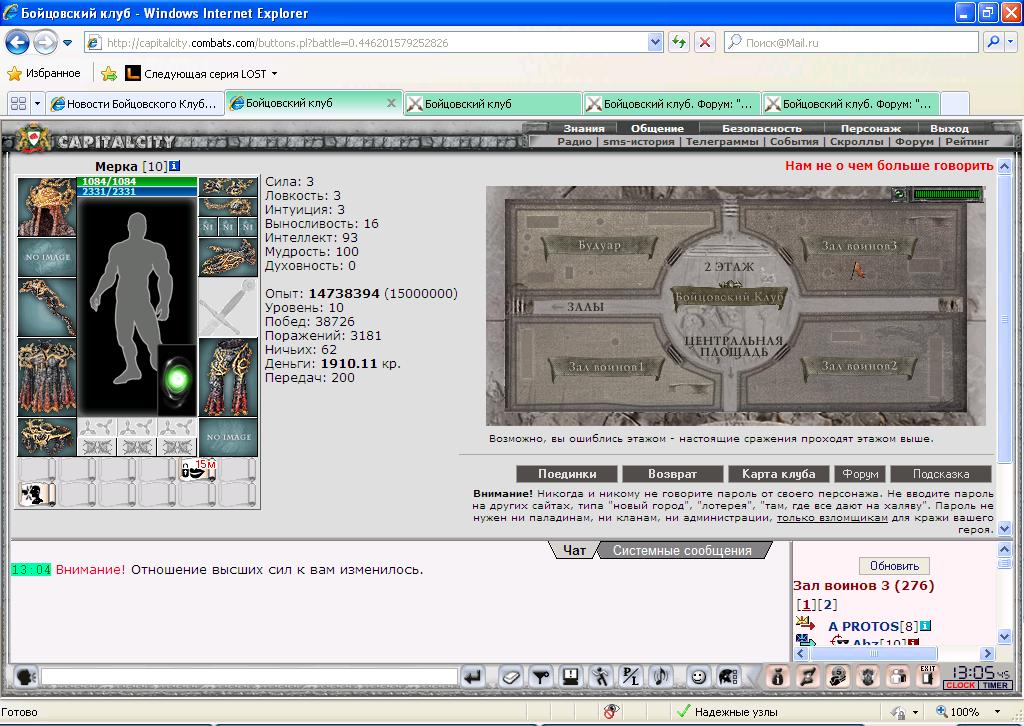Image resolution: width=1024 pixels, height=726 pixels.
Task: Click the empty sword weapon slot
Action: [229, 308]
